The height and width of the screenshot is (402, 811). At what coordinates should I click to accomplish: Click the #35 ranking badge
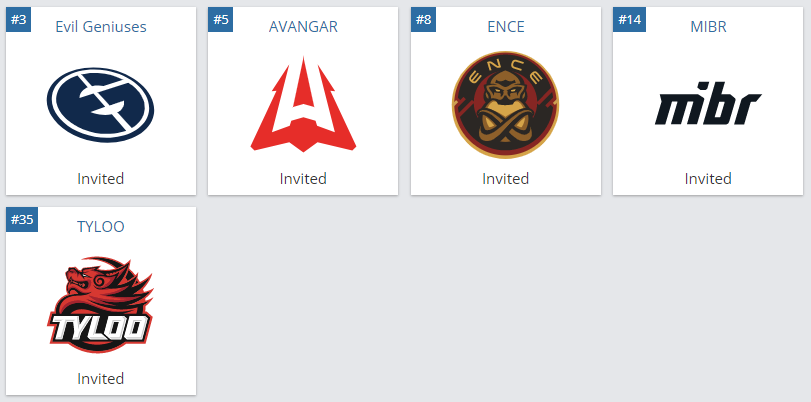coord(22,219)
